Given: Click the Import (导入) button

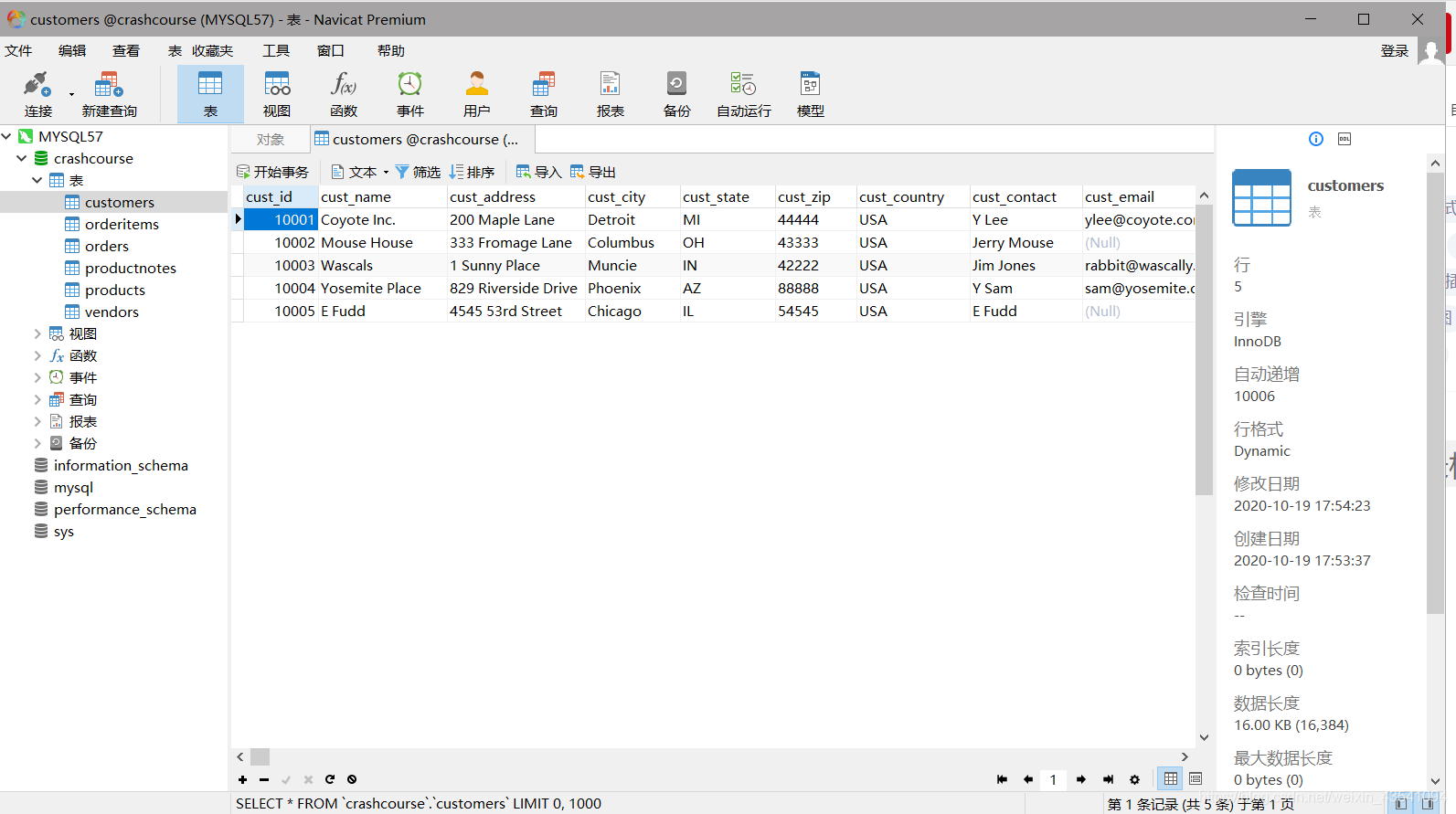Looking at the screenshot, I should point(538,172).
